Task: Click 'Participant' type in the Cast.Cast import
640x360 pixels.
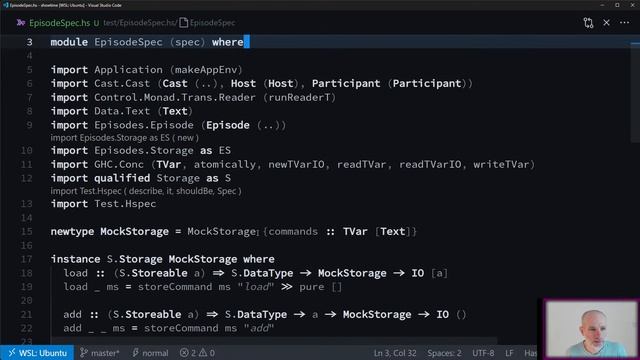Action: tap(346, 84)
